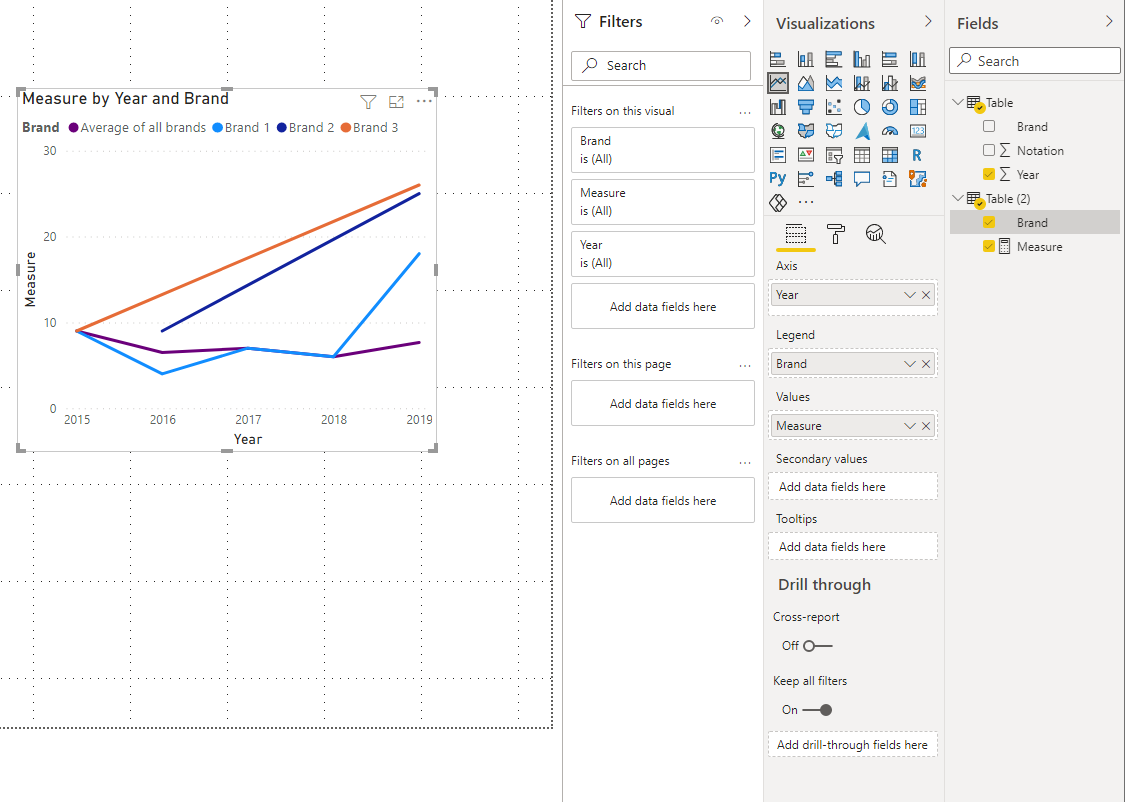Viewport: 1125px width, 802px height.
Task: Open Measure values field dropdown arrow
Action: point(910,426)
